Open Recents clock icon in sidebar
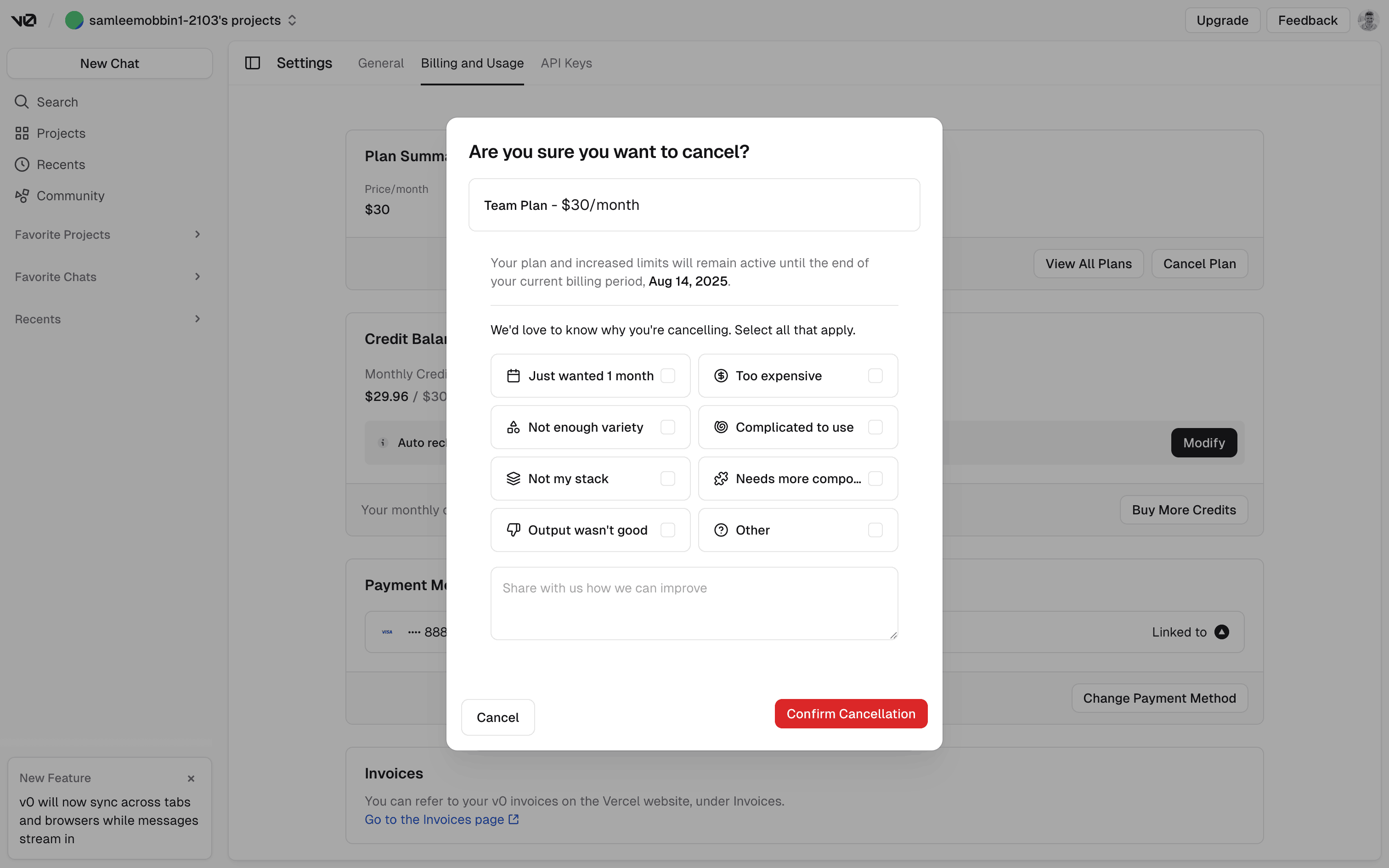Viewport: 1389px width, 868px height. click(22, 165)
